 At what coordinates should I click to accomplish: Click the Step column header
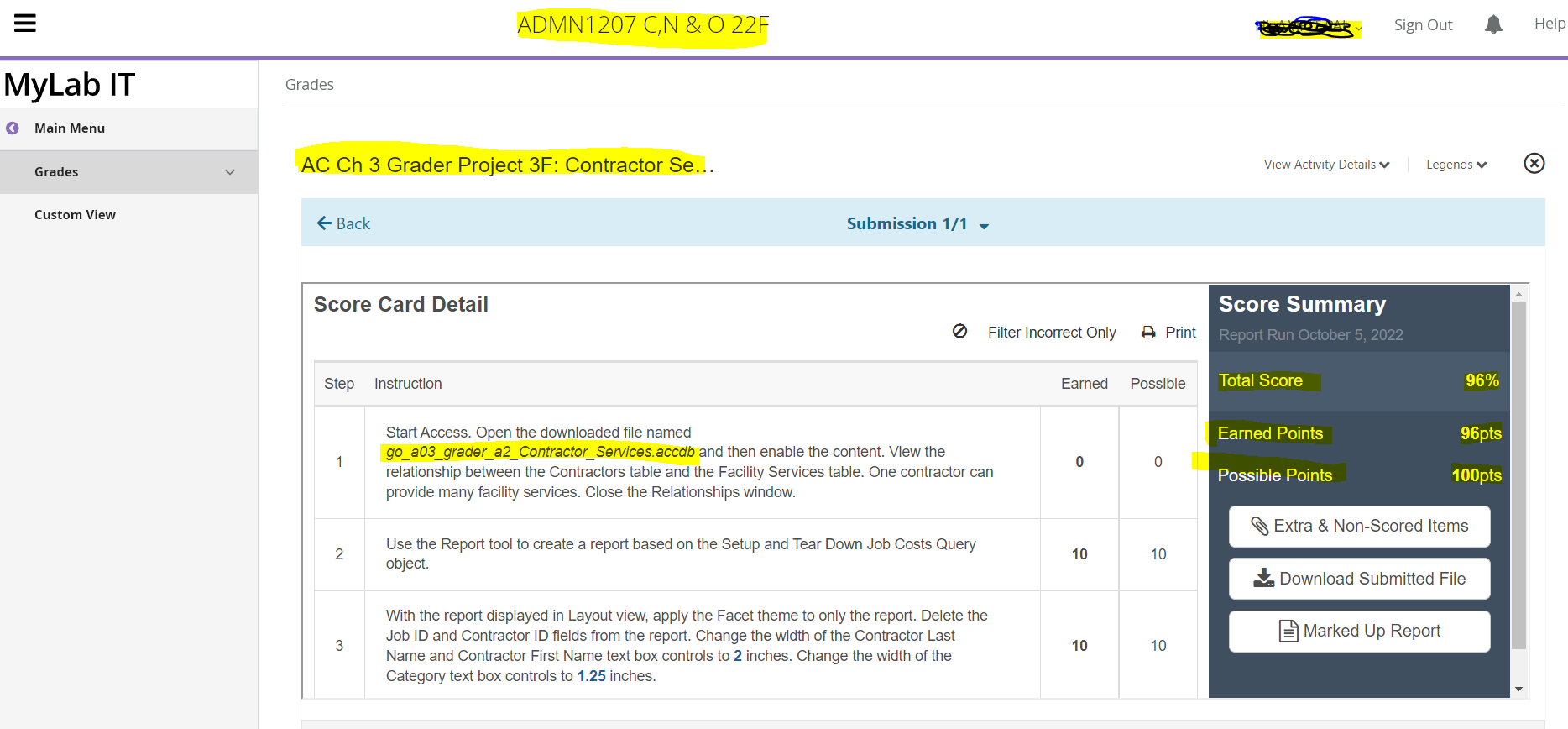(x=339, y=384)
